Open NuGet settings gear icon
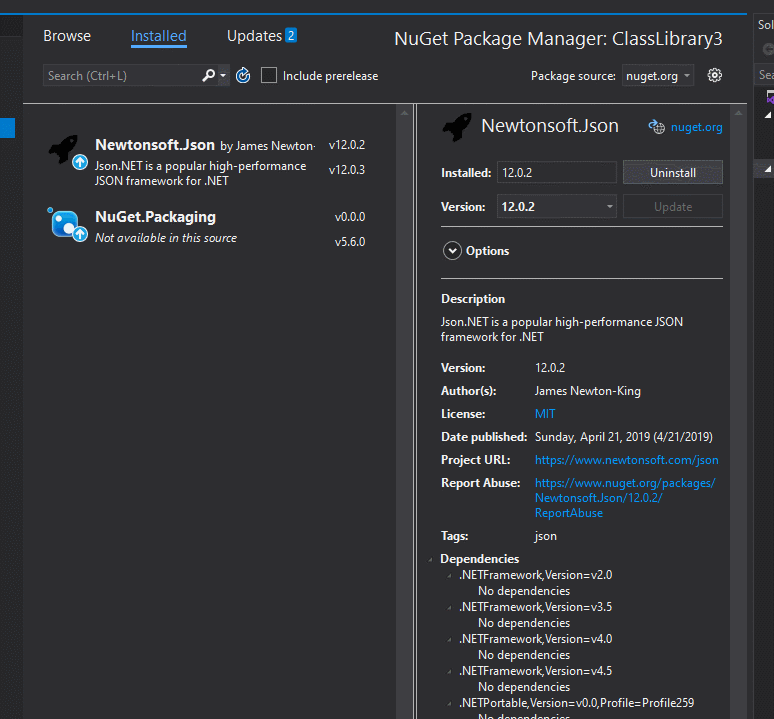774x719 pixels. pyautogui.click(x=714, y=76)
